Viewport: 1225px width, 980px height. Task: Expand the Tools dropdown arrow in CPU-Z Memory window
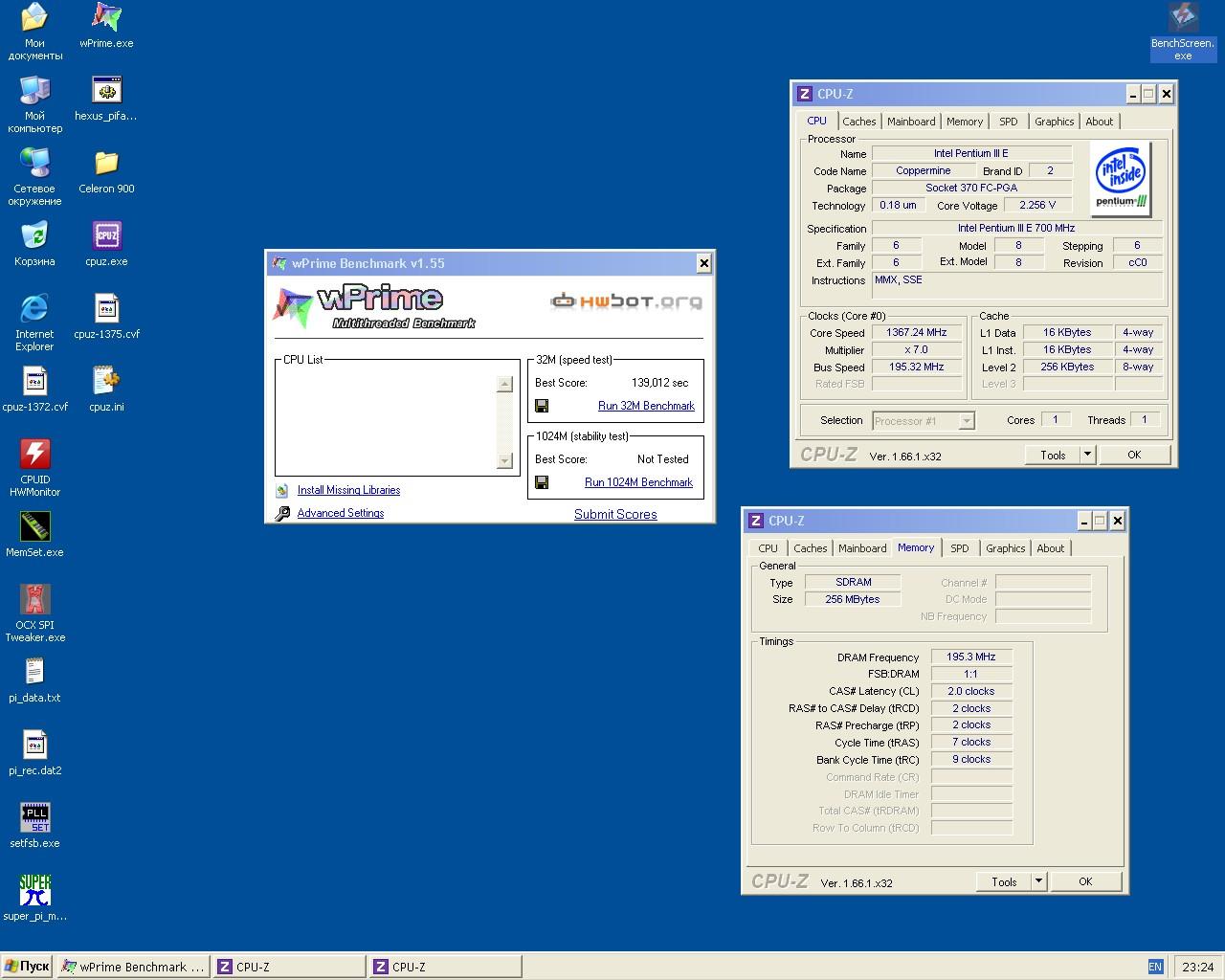(1038, 881)
